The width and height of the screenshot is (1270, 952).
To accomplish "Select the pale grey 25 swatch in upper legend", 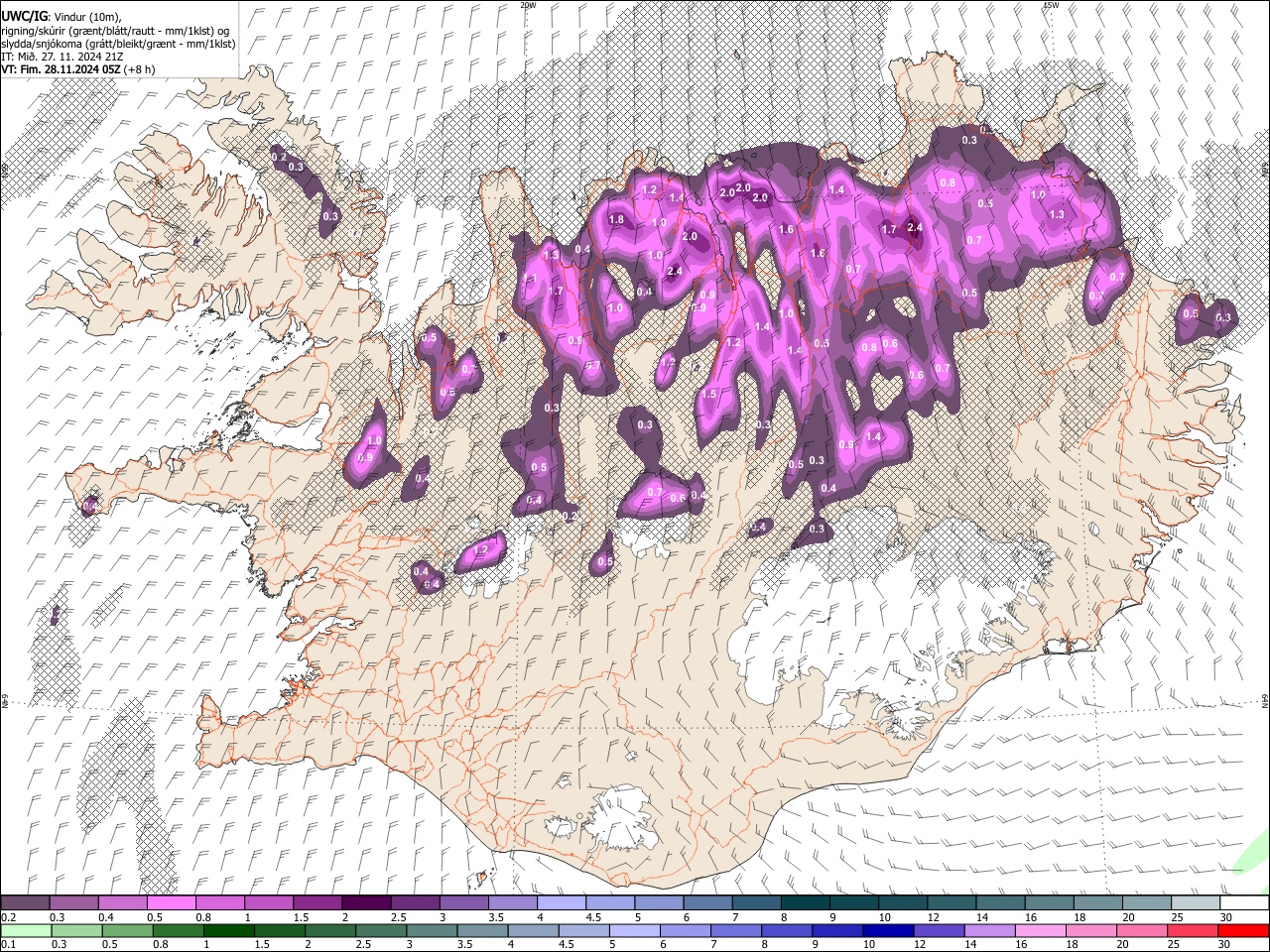I will (x=1197, y=902).
